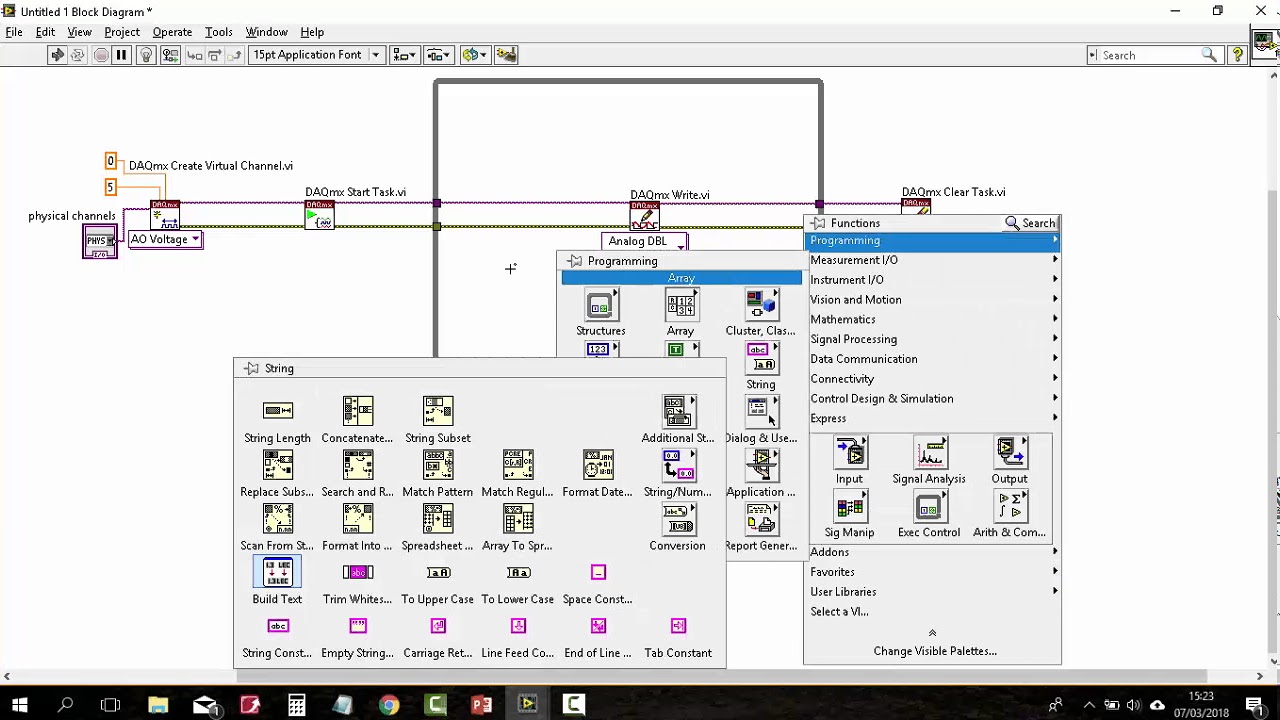Viewport: 1280px width, 720px height.
Task: Open the Express Input subpalette
Action: click(849, 453)
